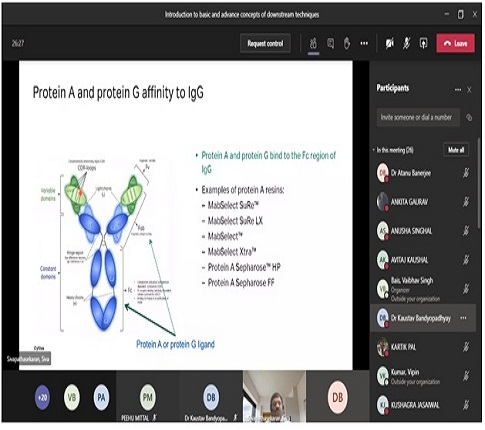Copy the meeting invite link icon

[x=469, y=118]
